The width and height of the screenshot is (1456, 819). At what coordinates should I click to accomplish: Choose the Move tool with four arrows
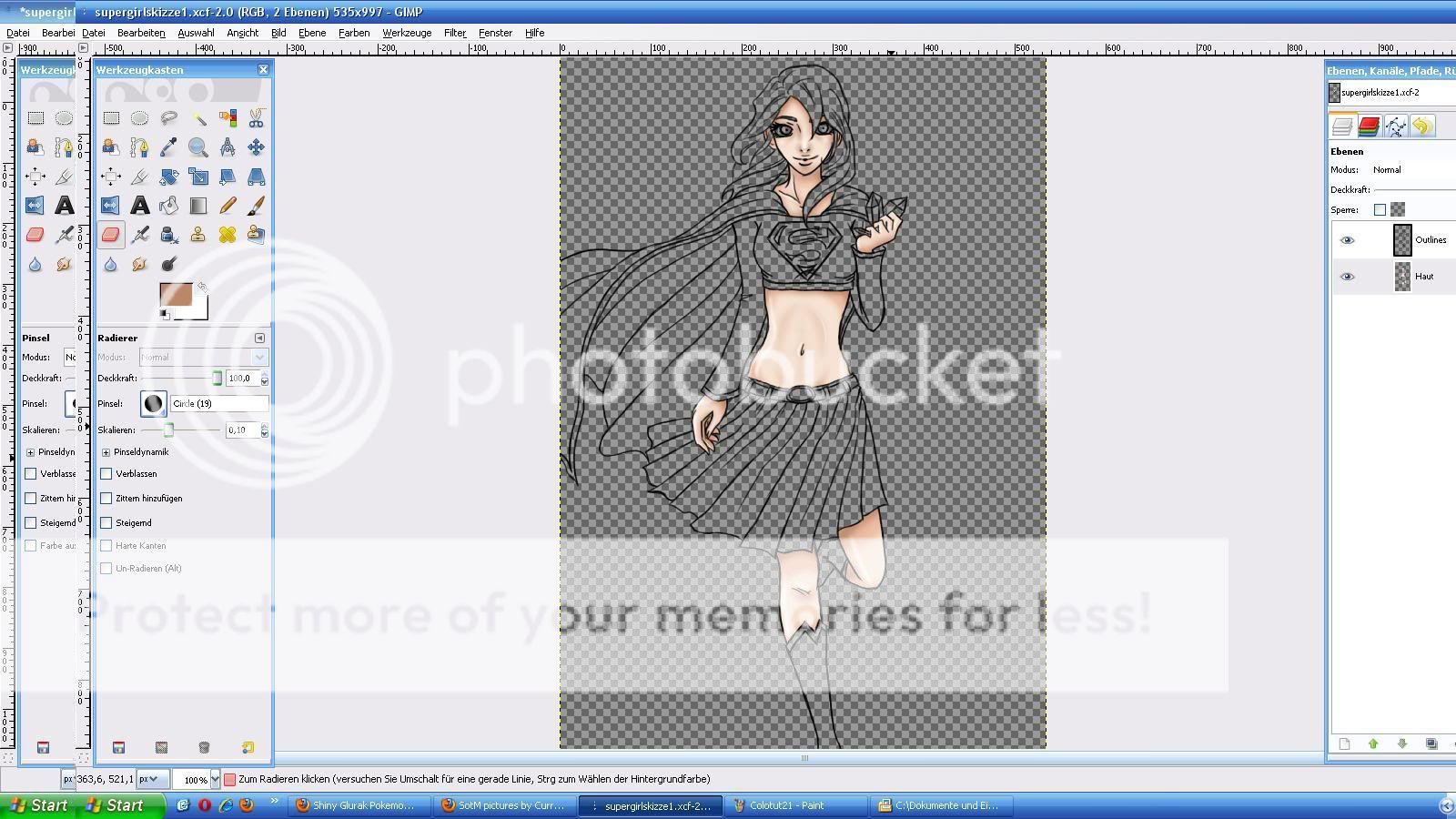click(x=256, y=147)
